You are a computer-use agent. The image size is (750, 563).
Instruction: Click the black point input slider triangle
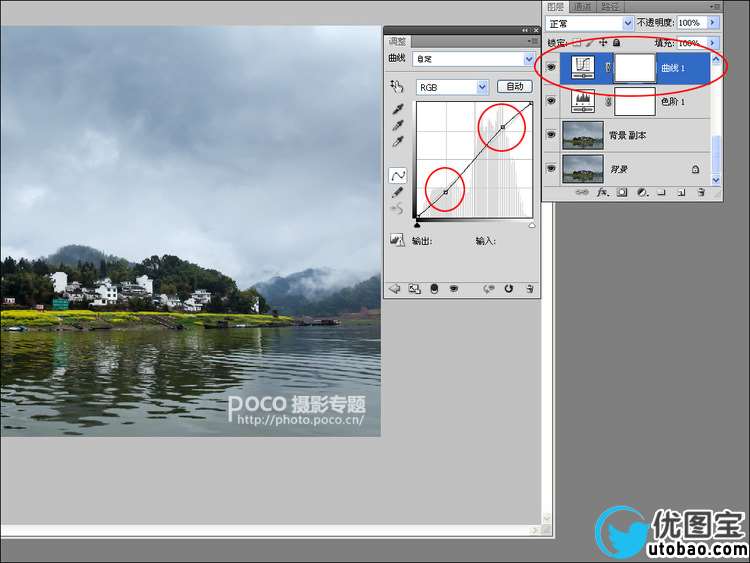[x=418, y=224]
